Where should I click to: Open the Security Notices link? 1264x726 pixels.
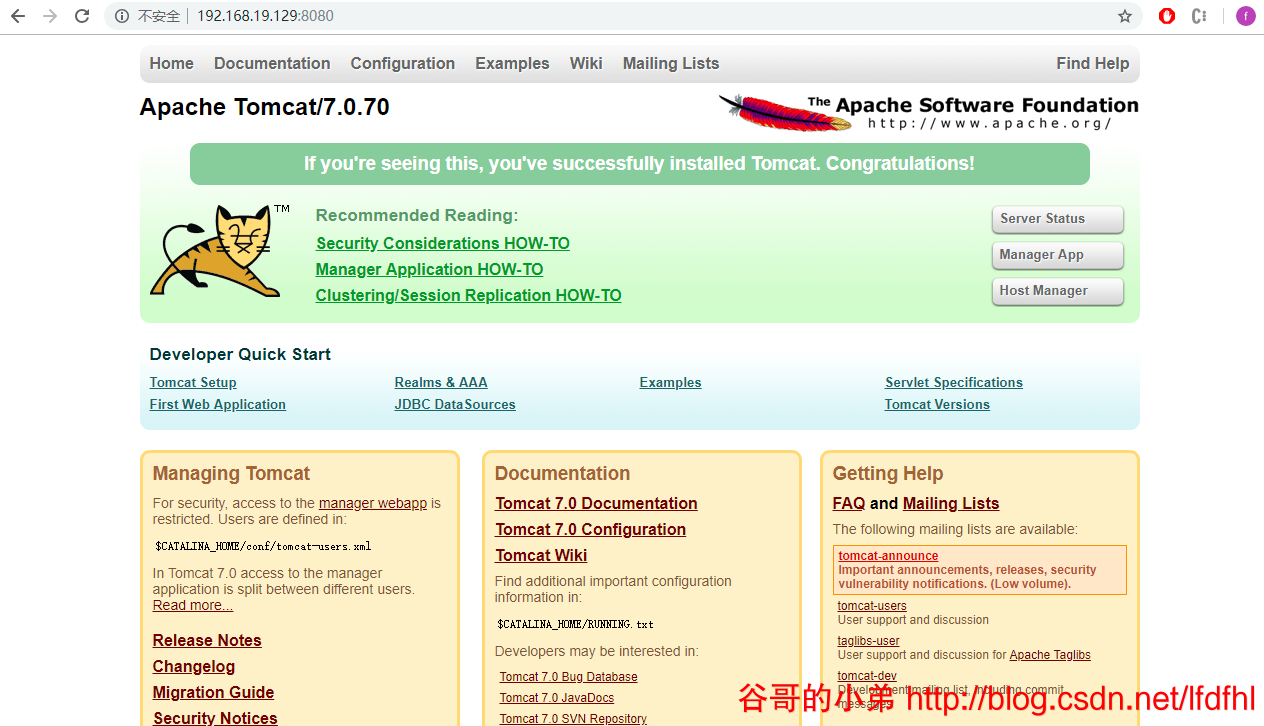[215, 717]
